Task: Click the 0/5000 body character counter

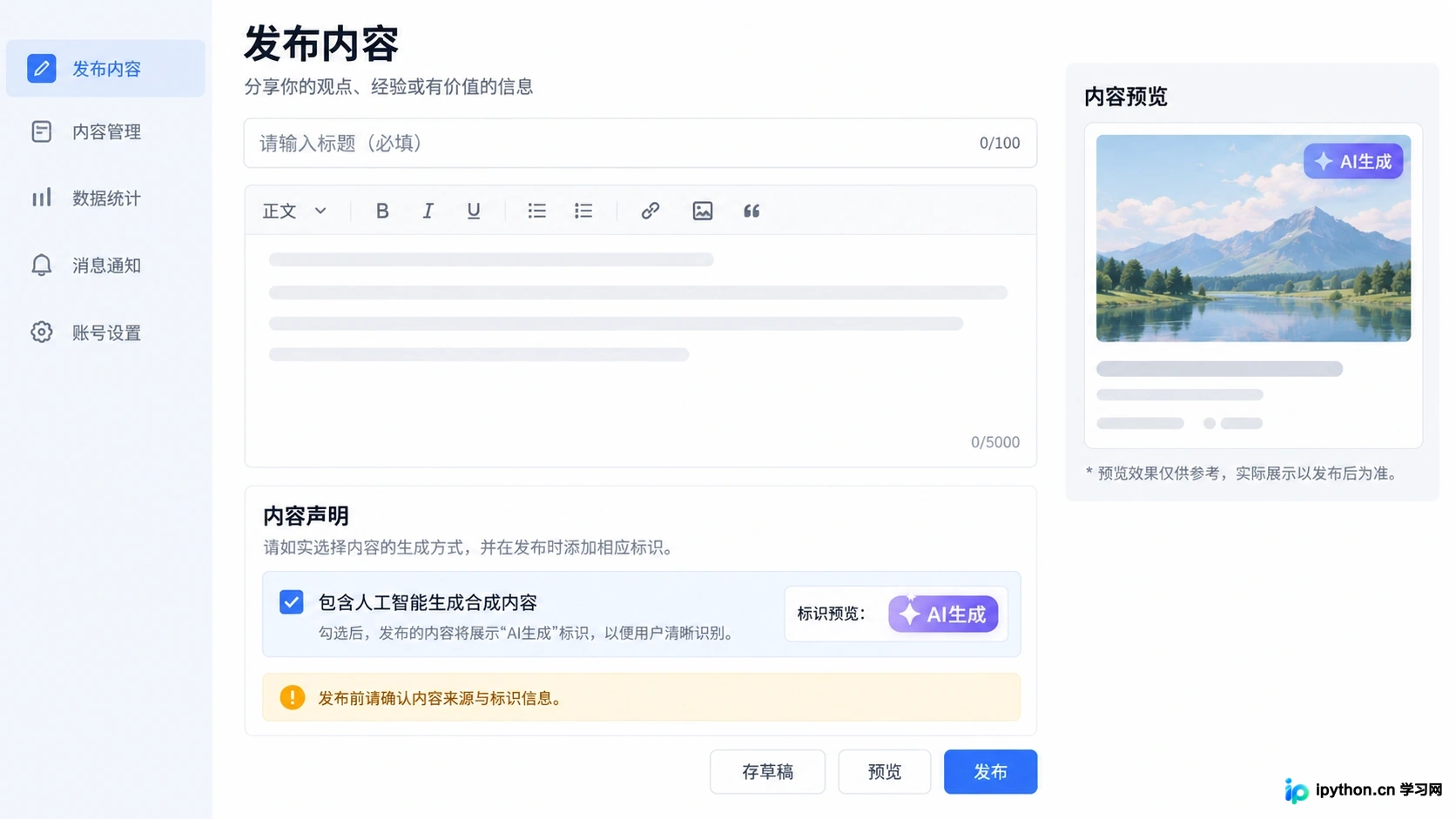Action: (x=995, y=442)
